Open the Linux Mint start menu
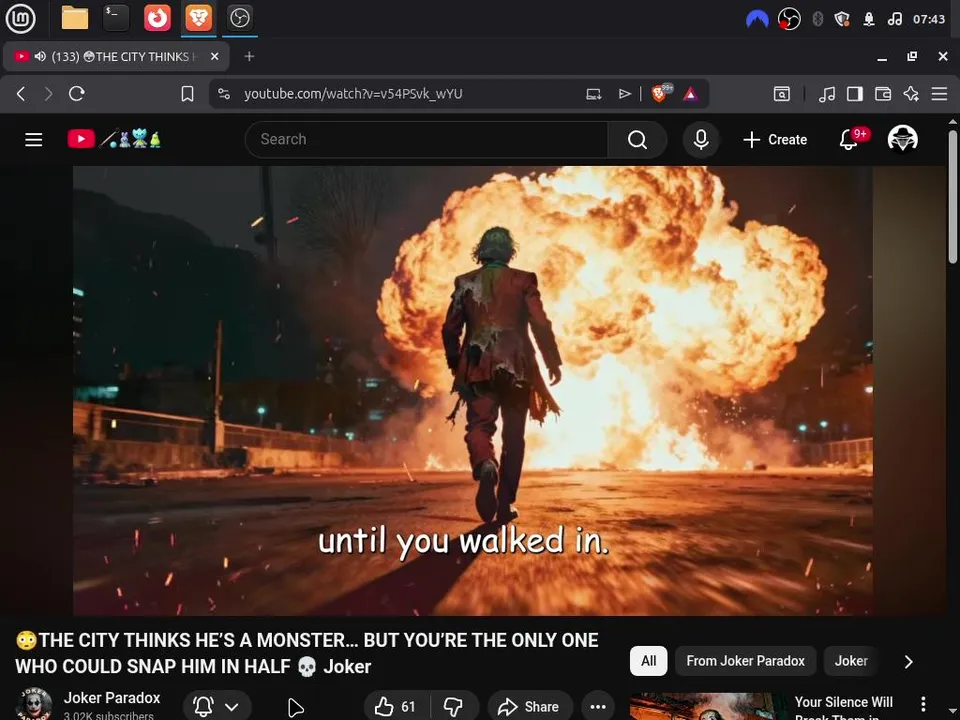This screenshot has height=720, width=960. (20, 18)
